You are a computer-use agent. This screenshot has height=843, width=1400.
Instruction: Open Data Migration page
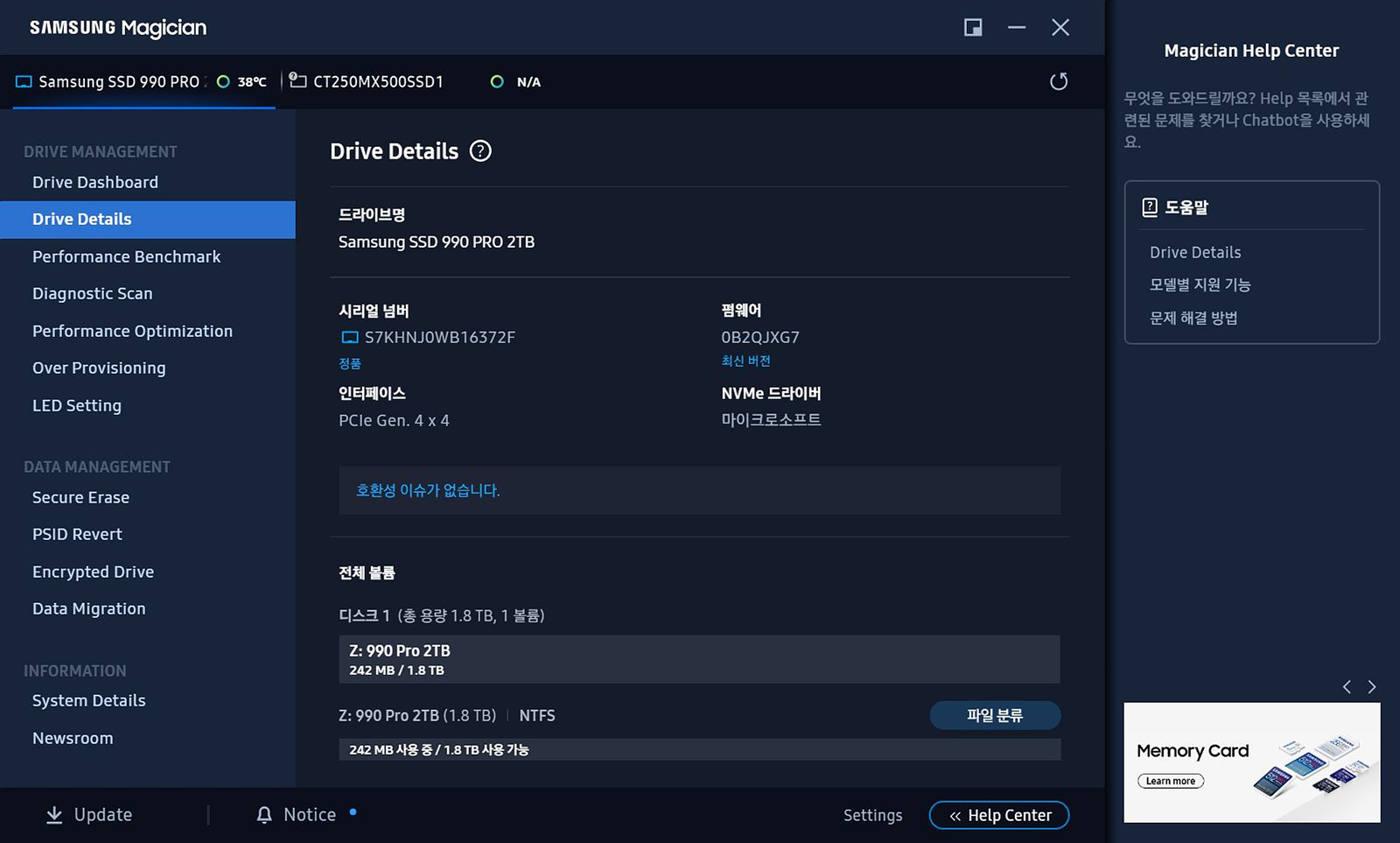point(89,608)
